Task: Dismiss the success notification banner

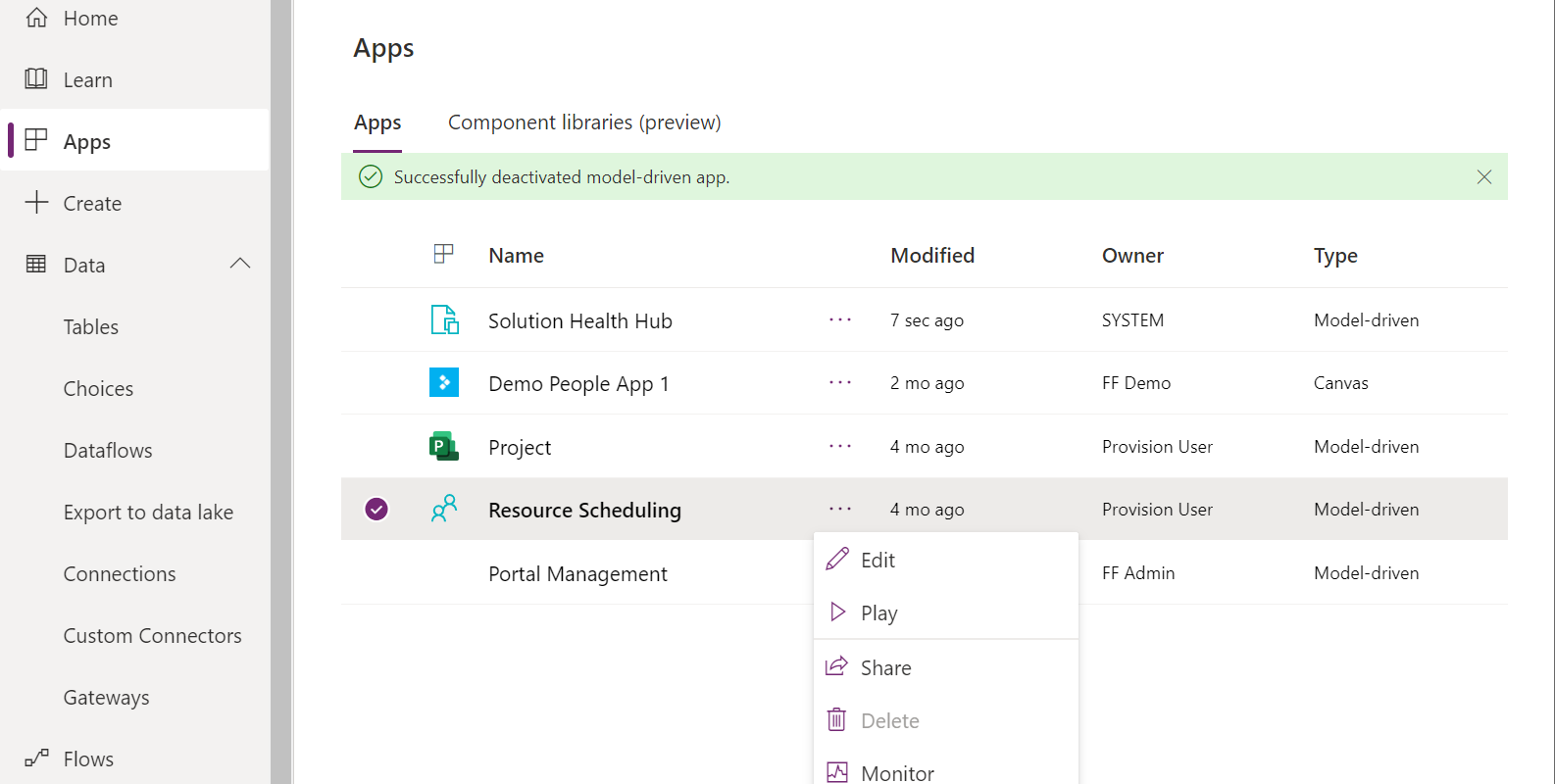Action: (x=1484, y=176)
